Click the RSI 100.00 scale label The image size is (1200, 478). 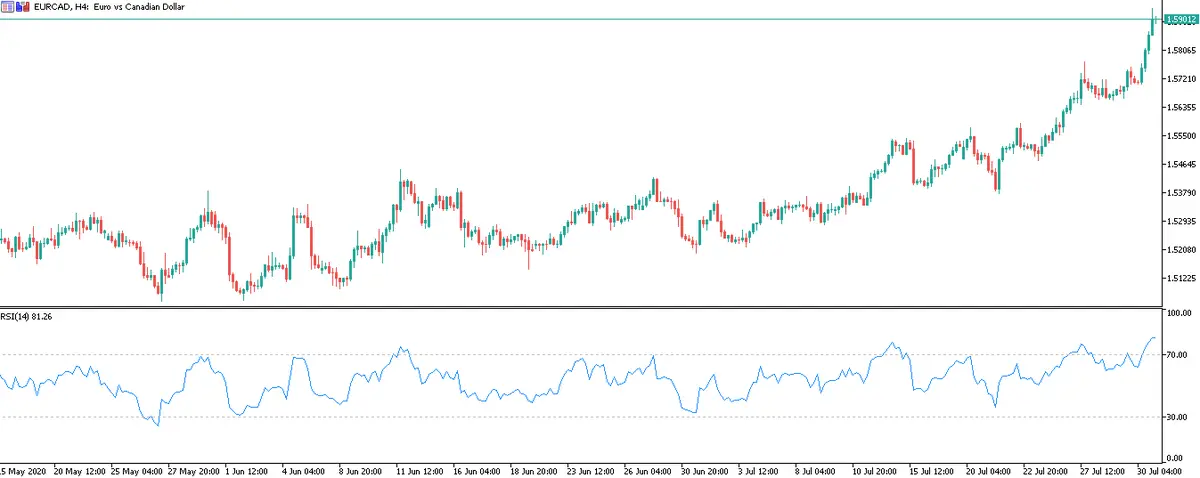click(x=1180, y=314)
